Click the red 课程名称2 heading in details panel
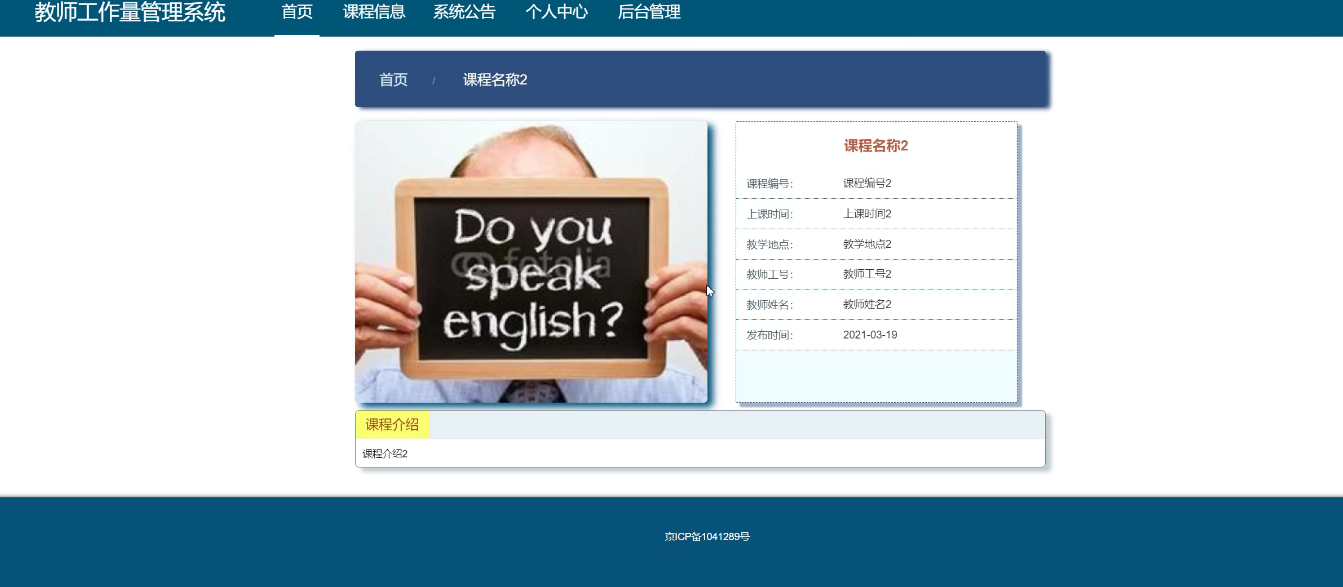The image size is (1343, 587). tap(876, 146)
